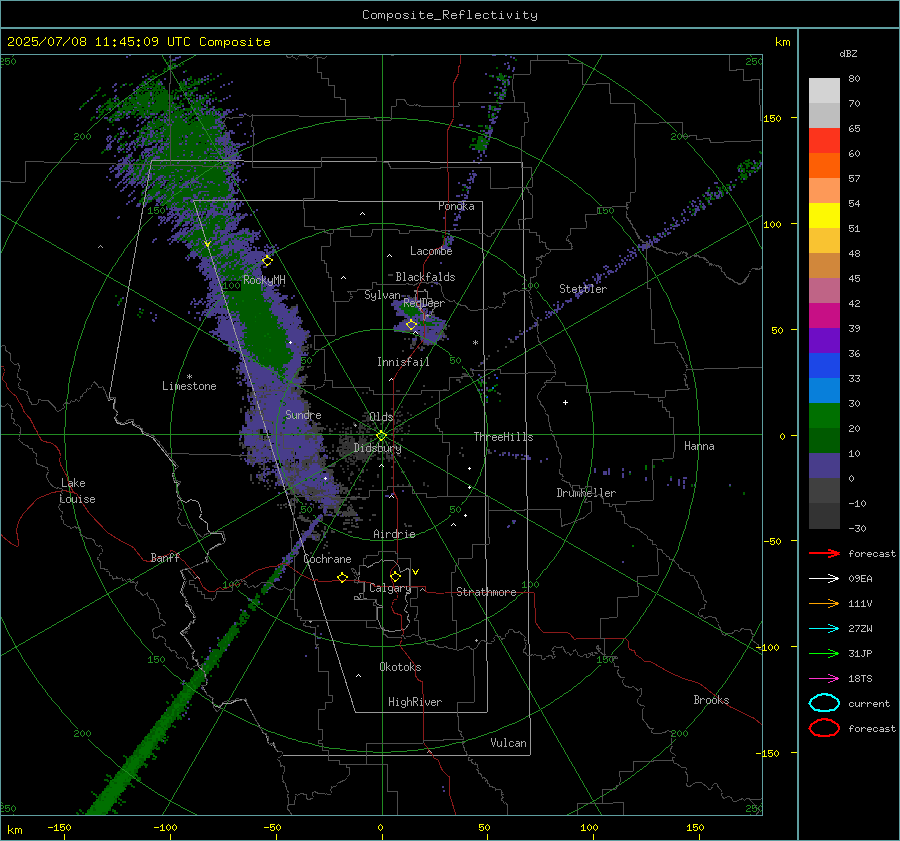Click the yellow radar-center diamond near Olds
Viewport: 900px width, 841px height.
382,435
